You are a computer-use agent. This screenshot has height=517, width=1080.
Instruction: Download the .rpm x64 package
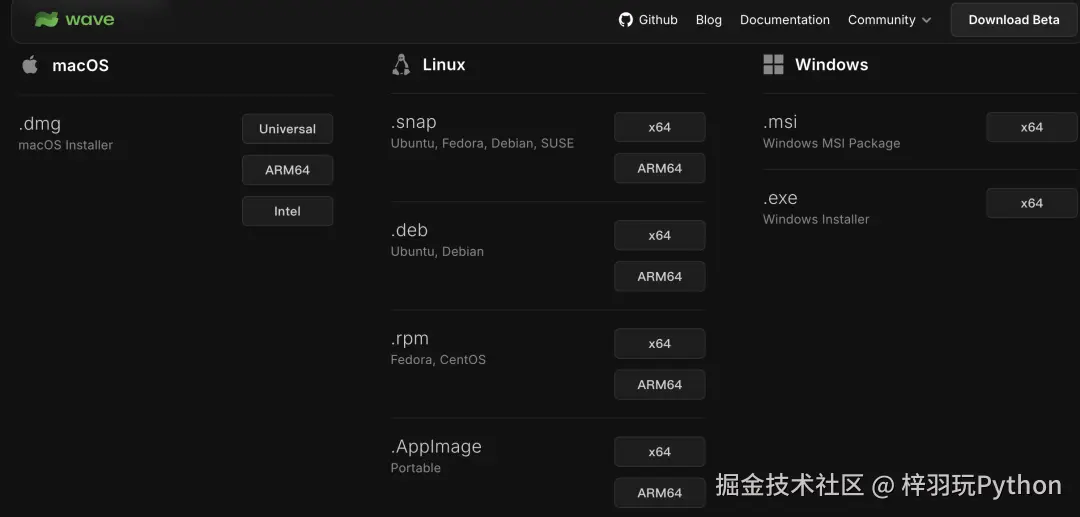659,344
